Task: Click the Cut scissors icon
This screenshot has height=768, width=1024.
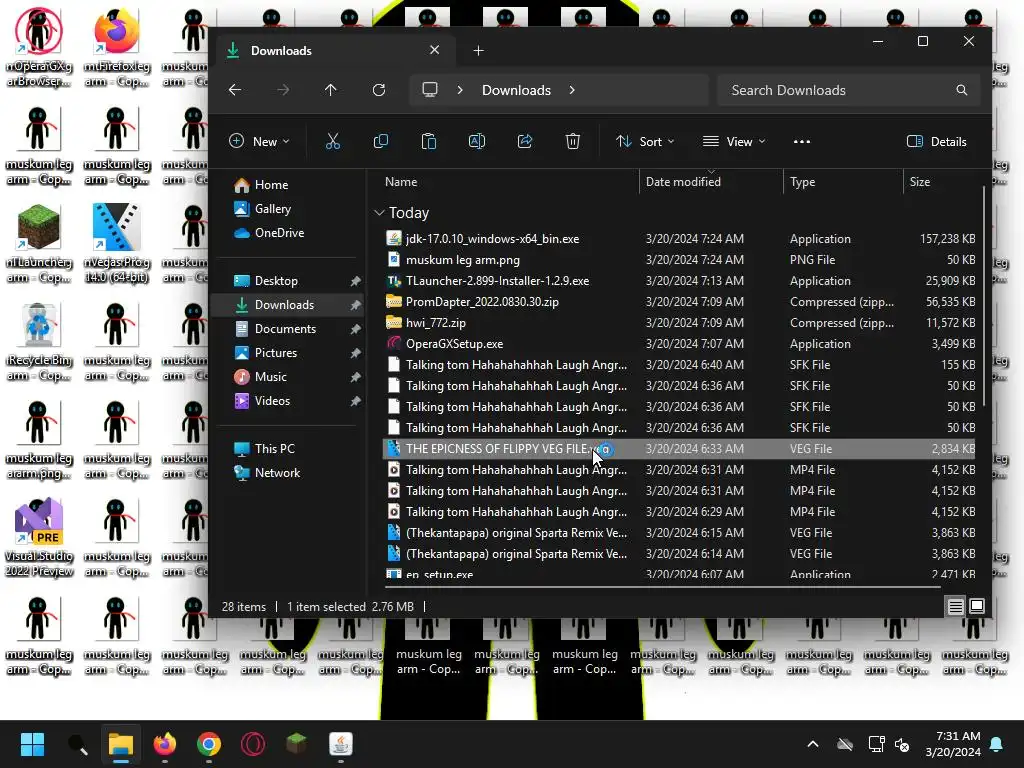Action: [x=332, y=141]
